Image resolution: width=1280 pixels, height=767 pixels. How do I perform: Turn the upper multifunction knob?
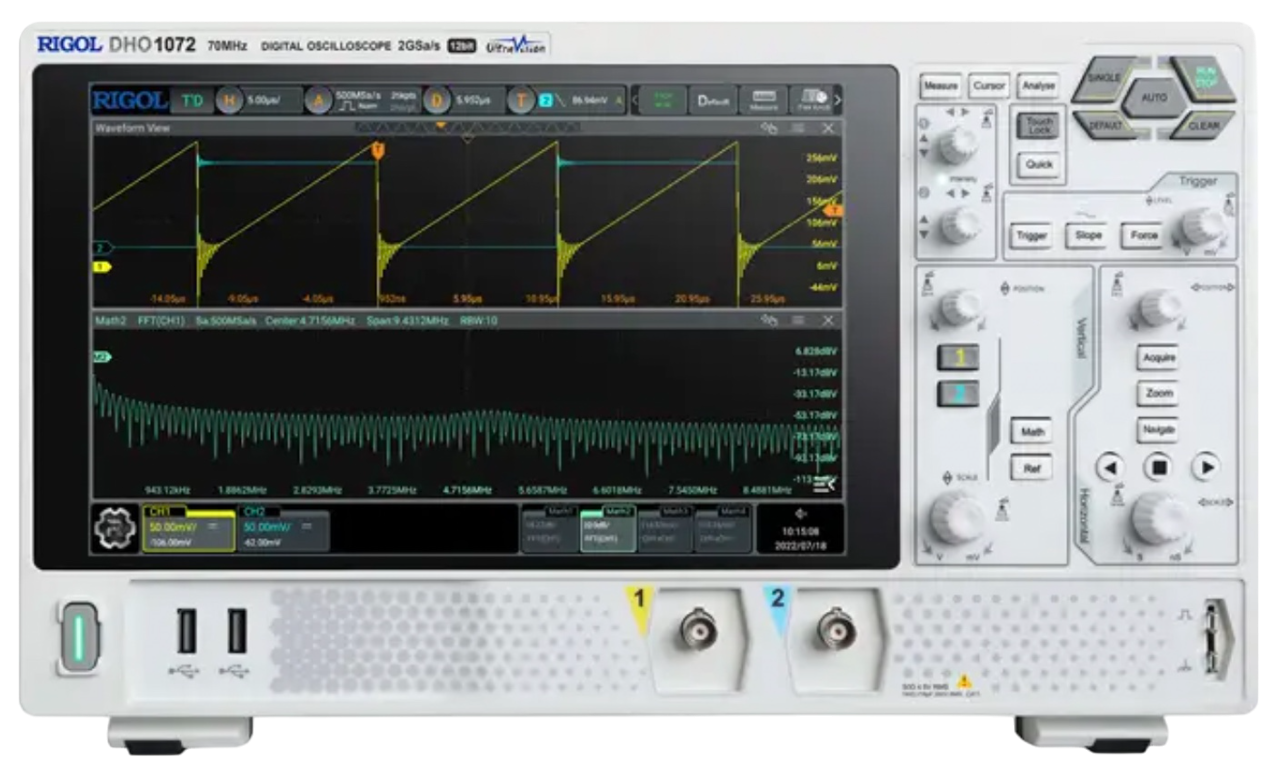[x=957, y=145]
